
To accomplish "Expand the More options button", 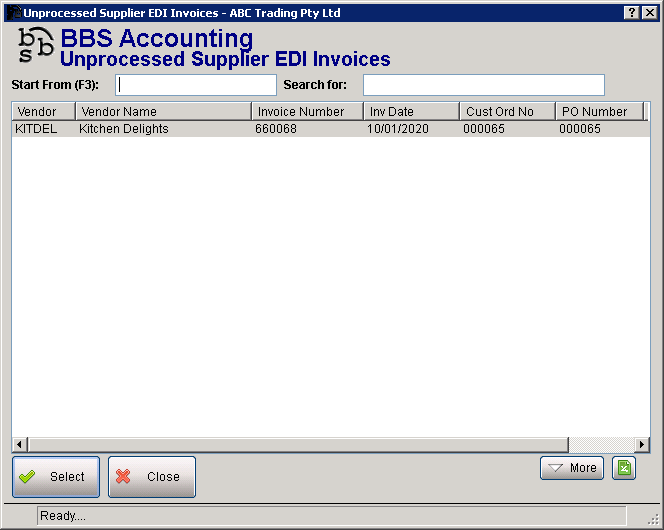I will click(x=572, y=468).
